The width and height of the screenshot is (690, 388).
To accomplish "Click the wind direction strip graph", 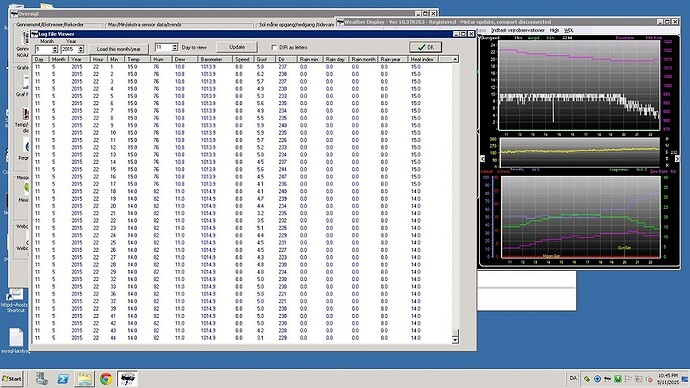I will [580, 152].
